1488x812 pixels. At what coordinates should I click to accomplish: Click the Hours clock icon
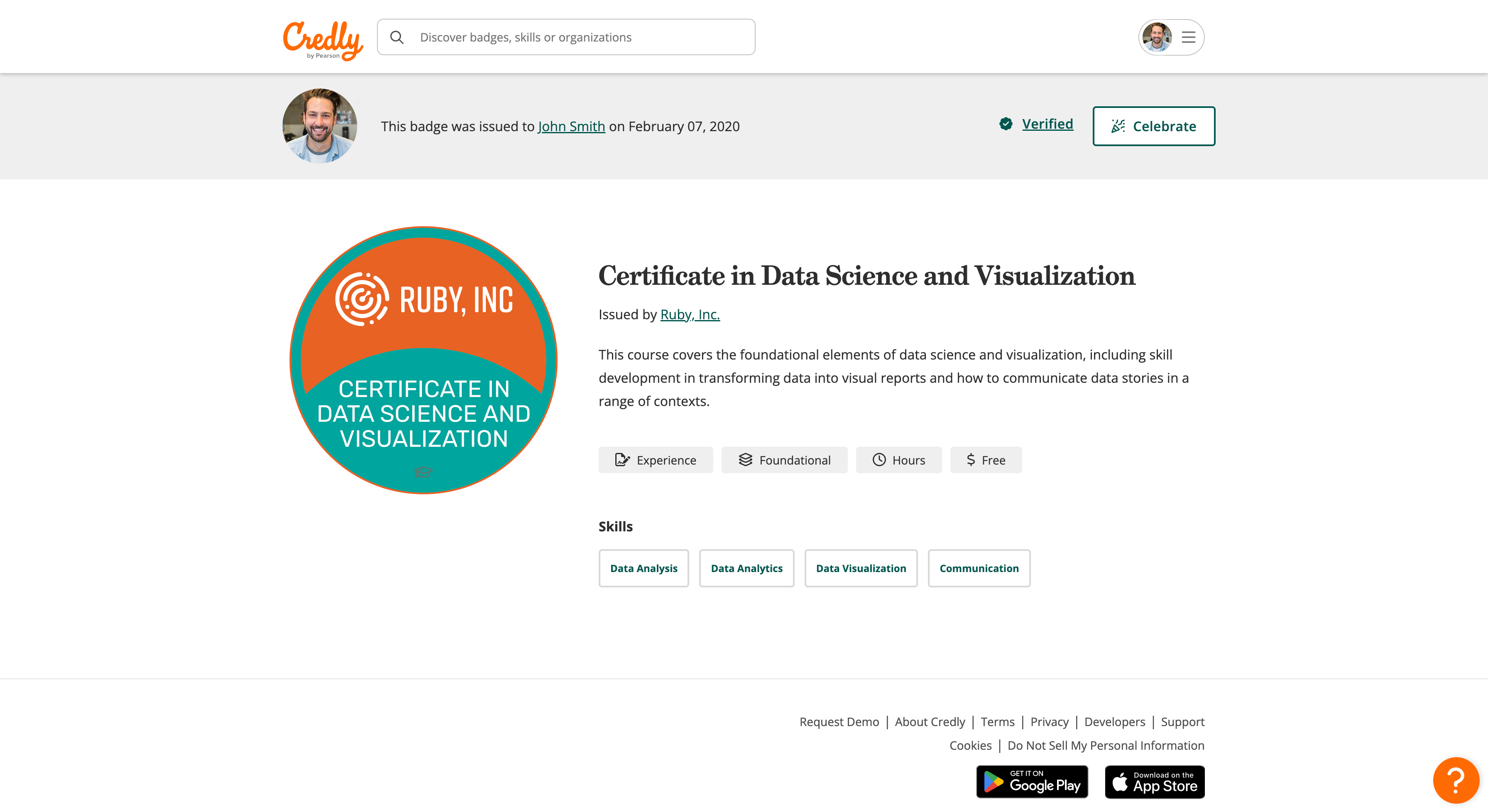pos(879,460)
